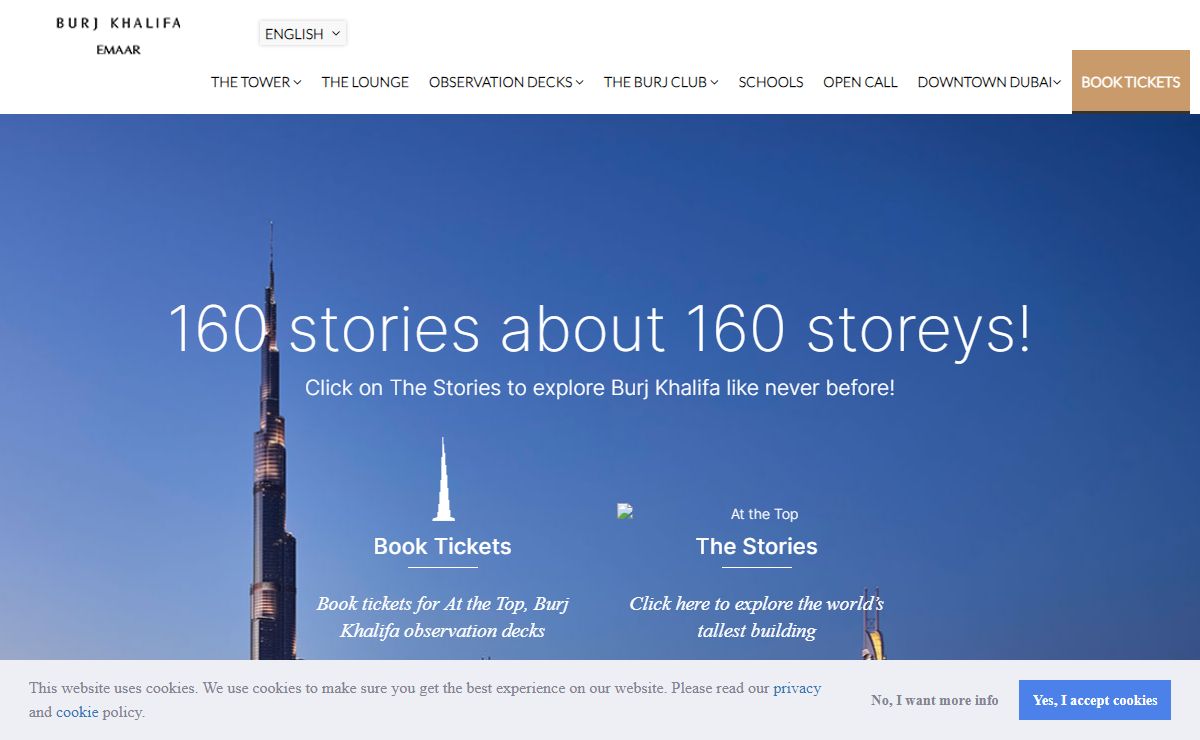Expand the Observation Decks menu
Image resolution: width=1200 pixels, height=740 pixels.
506,82
